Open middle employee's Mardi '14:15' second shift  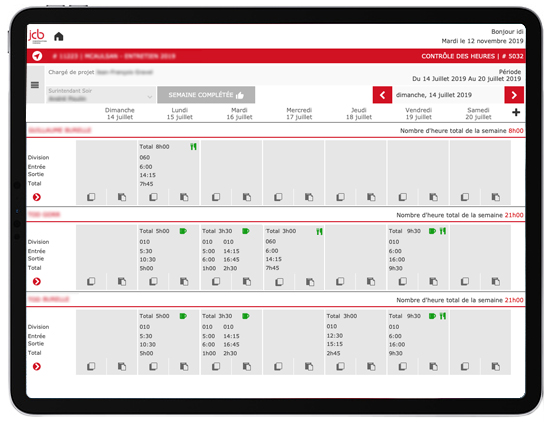point(231,251)
